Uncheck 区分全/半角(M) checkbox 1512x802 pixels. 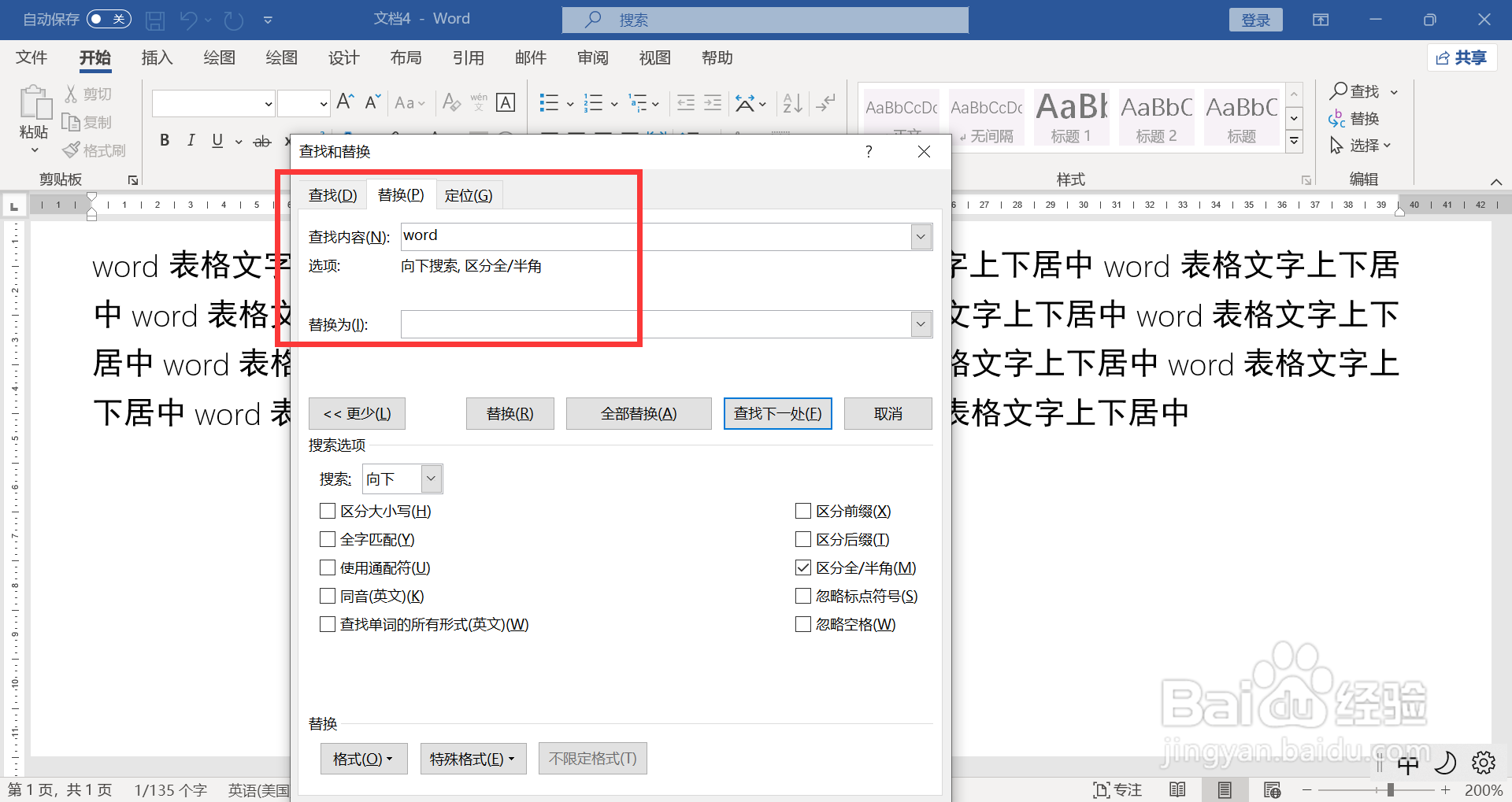(x=803, y=567)
